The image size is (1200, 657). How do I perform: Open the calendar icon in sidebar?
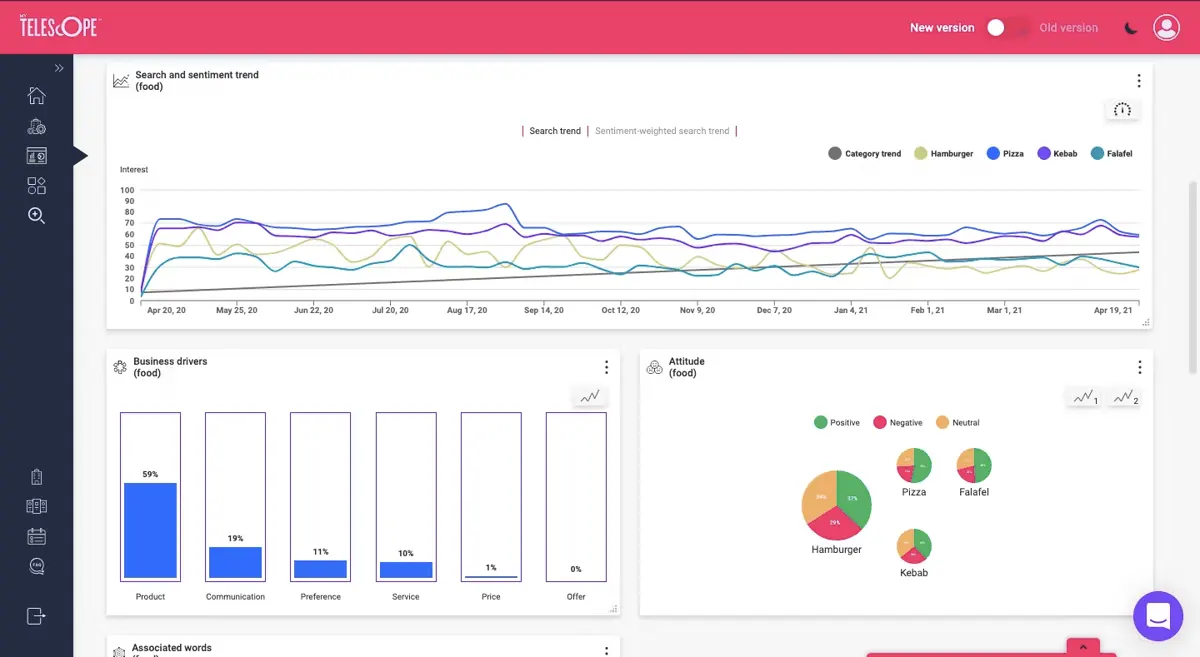point(36,536)
